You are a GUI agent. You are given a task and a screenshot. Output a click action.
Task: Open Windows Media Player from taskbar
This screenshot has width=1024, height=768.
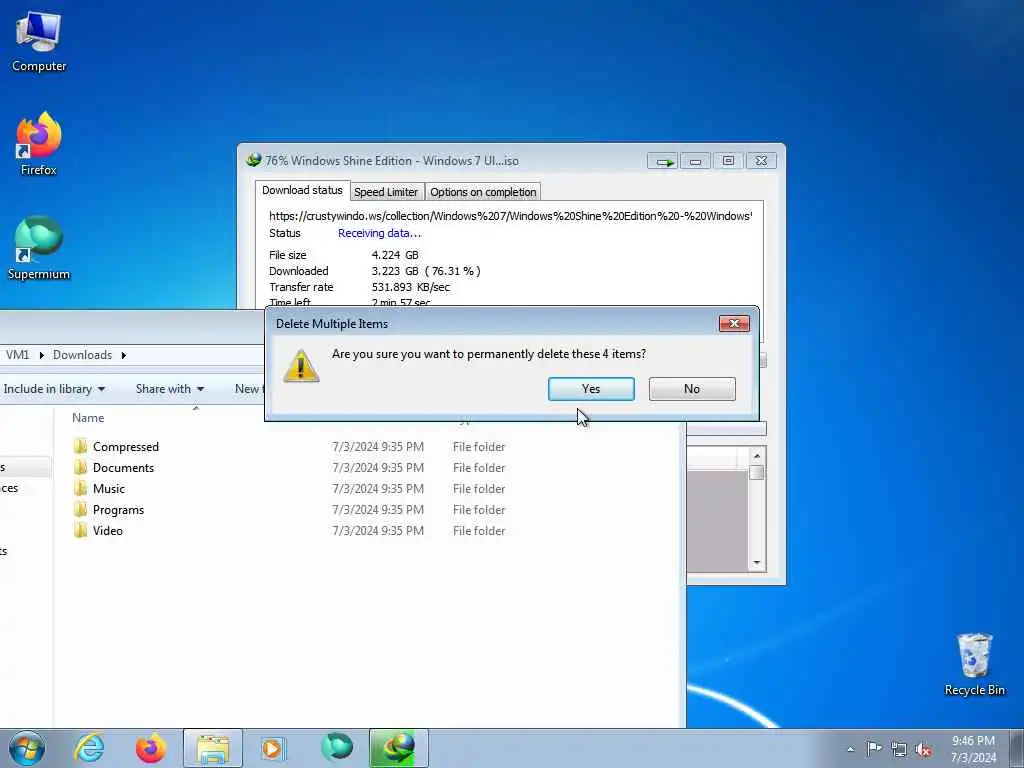pos(272,748)
